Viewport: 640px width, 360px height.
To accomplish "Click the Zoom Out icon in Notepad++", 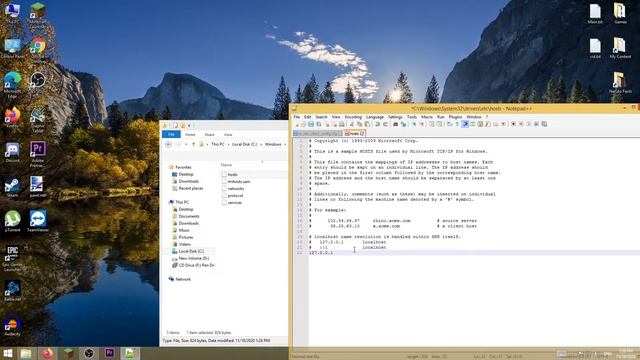I will [x=422, y=124].
